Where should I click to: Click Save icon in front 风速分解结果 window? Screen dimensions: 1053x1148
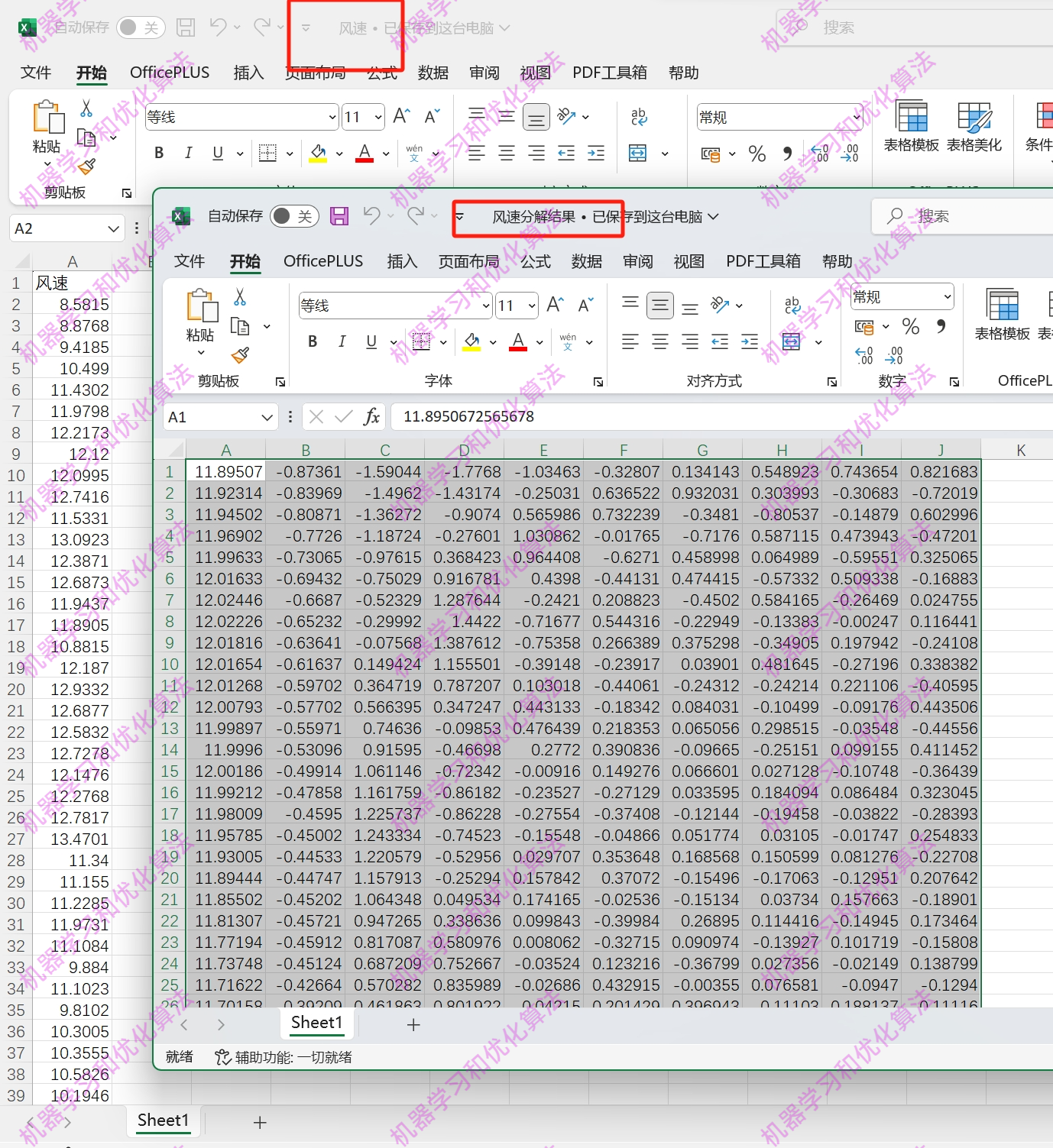pyautogui.click(x=339, y=216)
